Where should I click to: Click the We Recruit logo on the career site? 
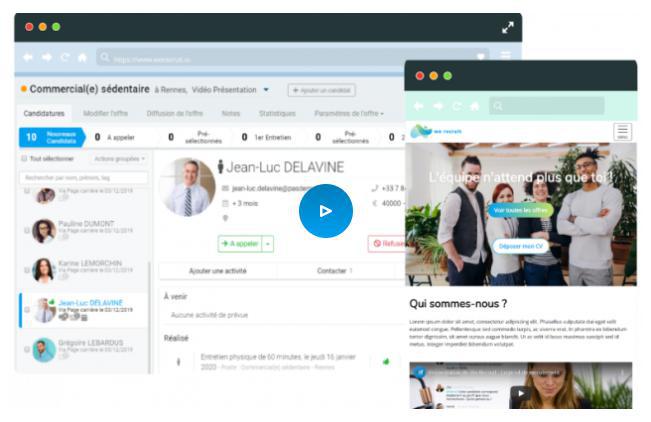[436, 131]
